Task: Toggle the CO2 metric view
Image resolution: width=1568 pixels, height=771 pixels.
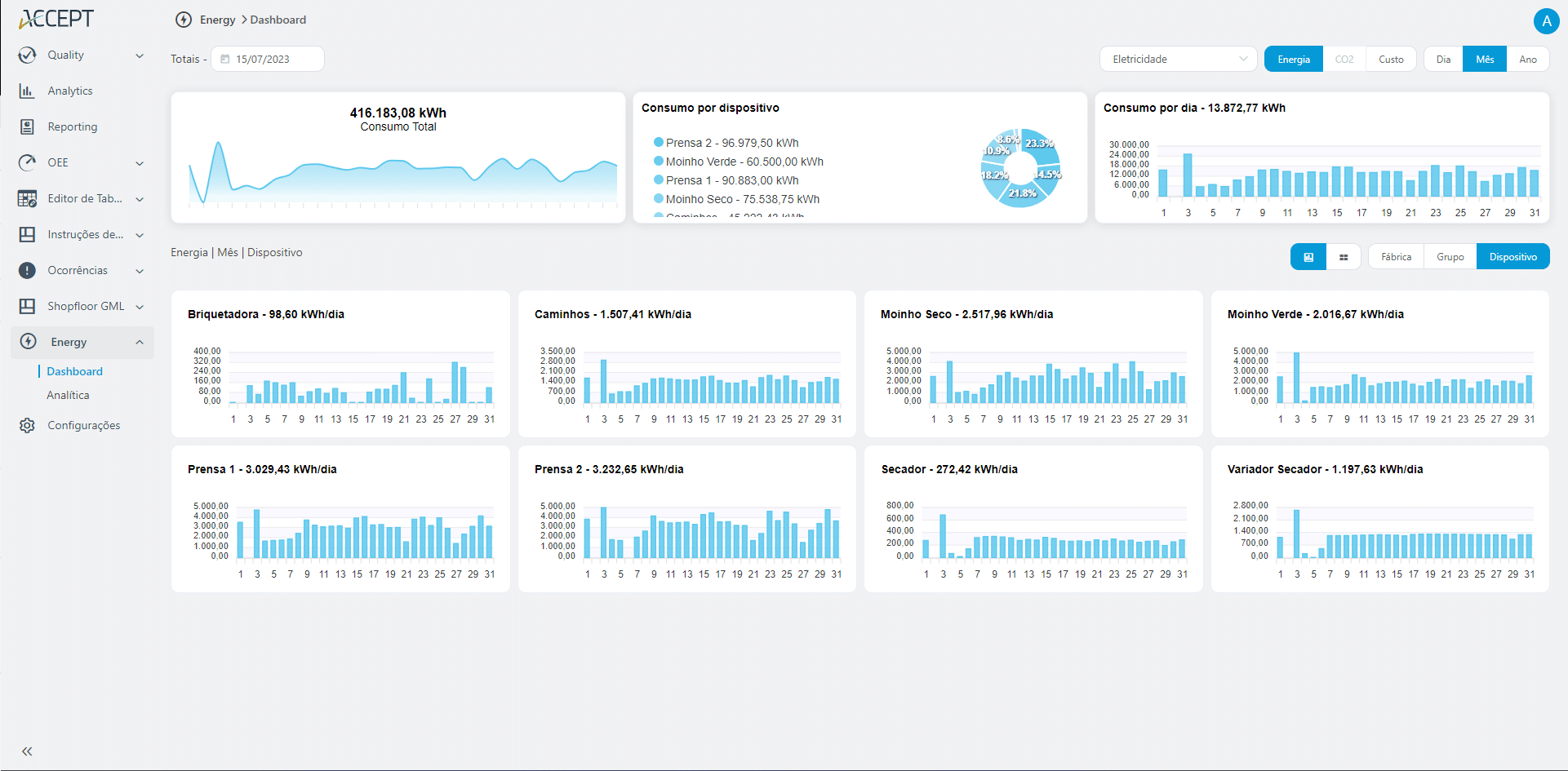Action: click(x=1344, y=60)
